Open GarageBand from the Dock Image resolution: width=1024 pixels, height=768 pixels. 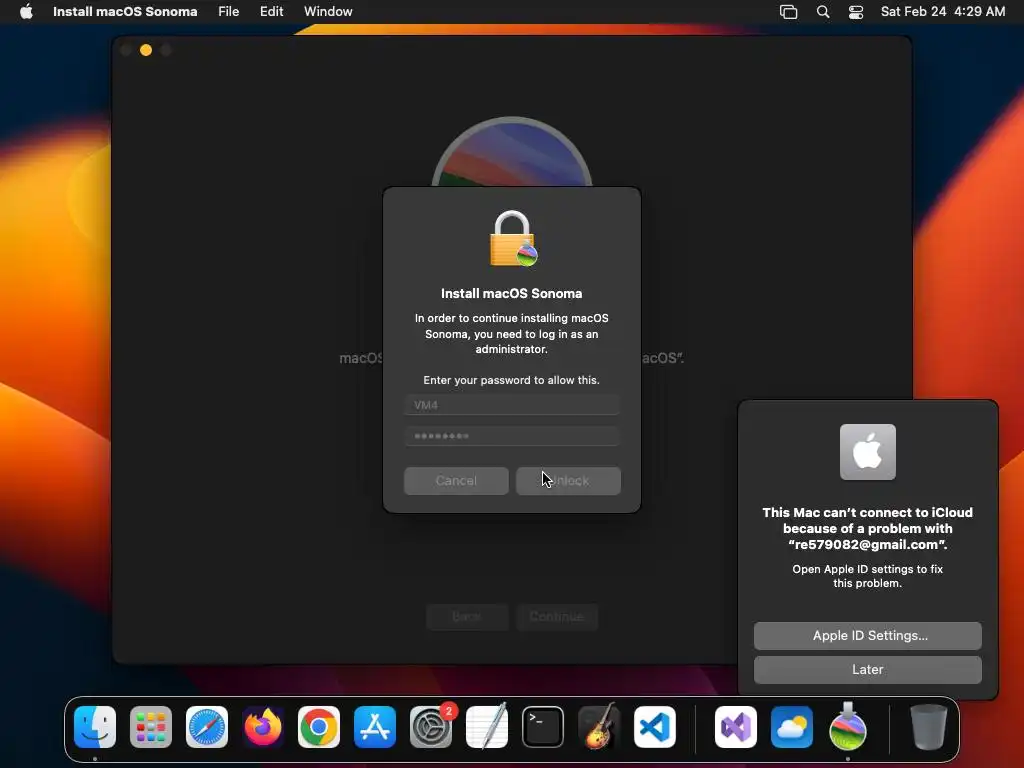tap(599, 727)
